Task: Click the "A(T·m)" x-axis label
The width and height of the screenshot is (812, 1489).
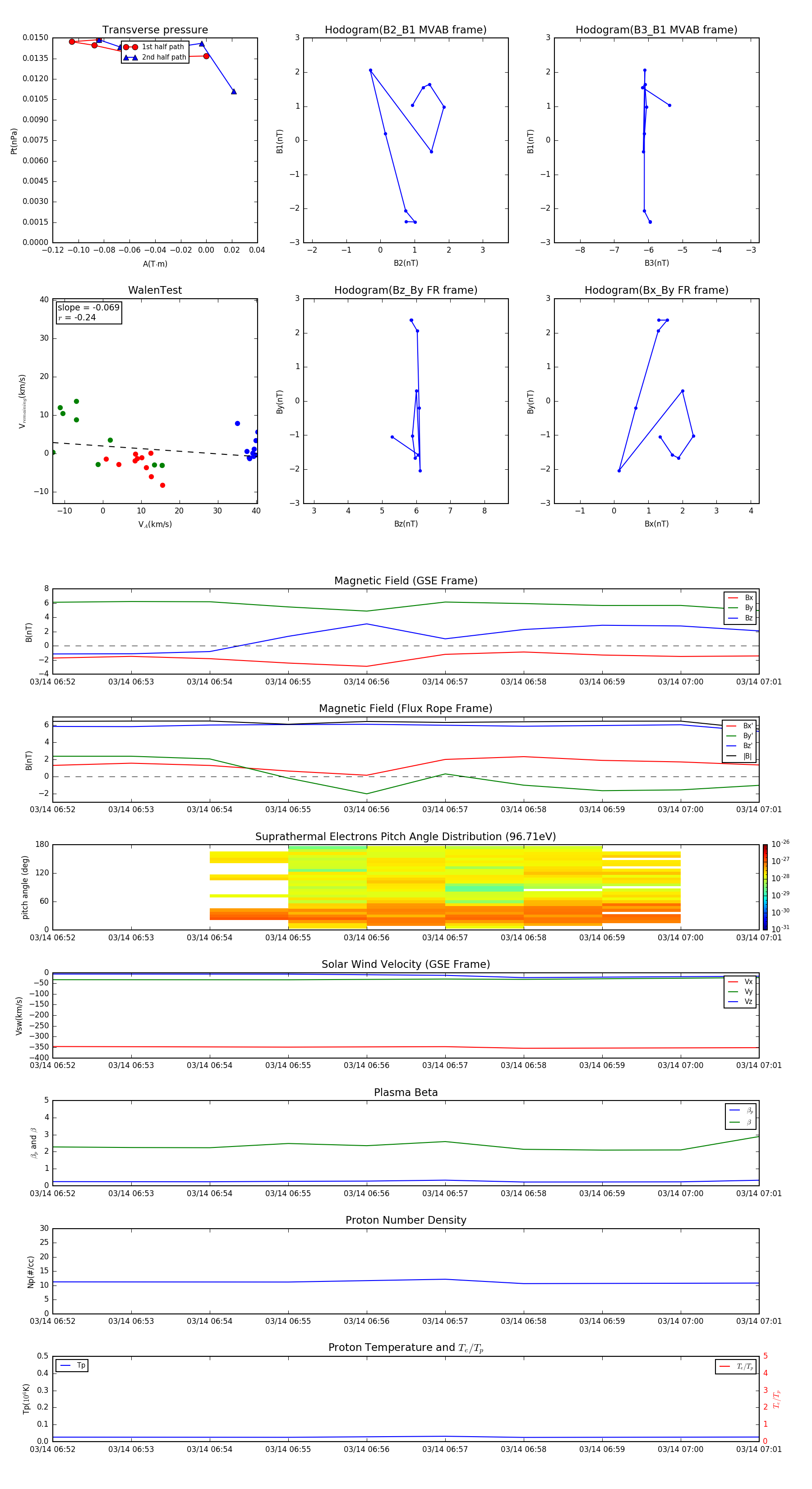Action: (155, 264)
